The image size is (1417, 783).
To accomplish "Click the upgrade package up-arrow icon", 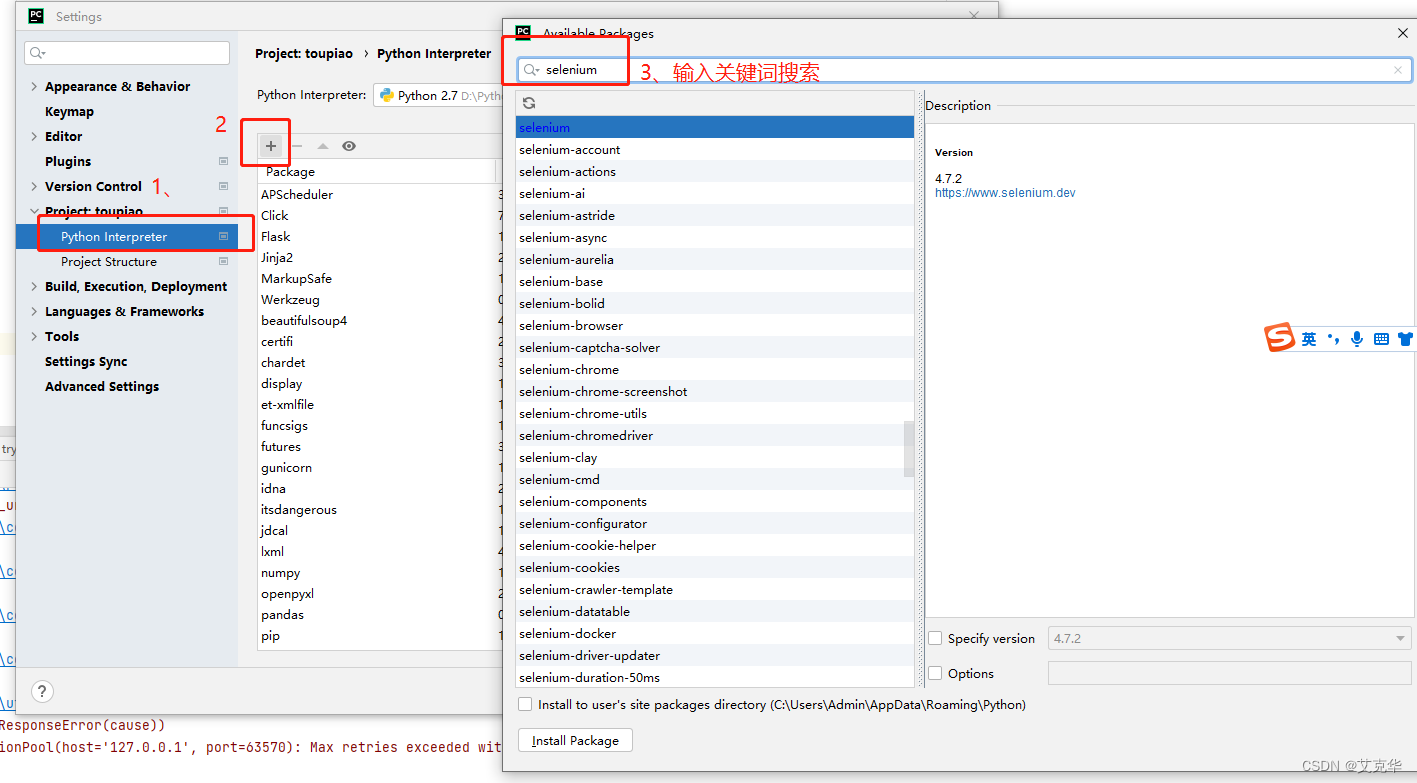I will point(323,146).
